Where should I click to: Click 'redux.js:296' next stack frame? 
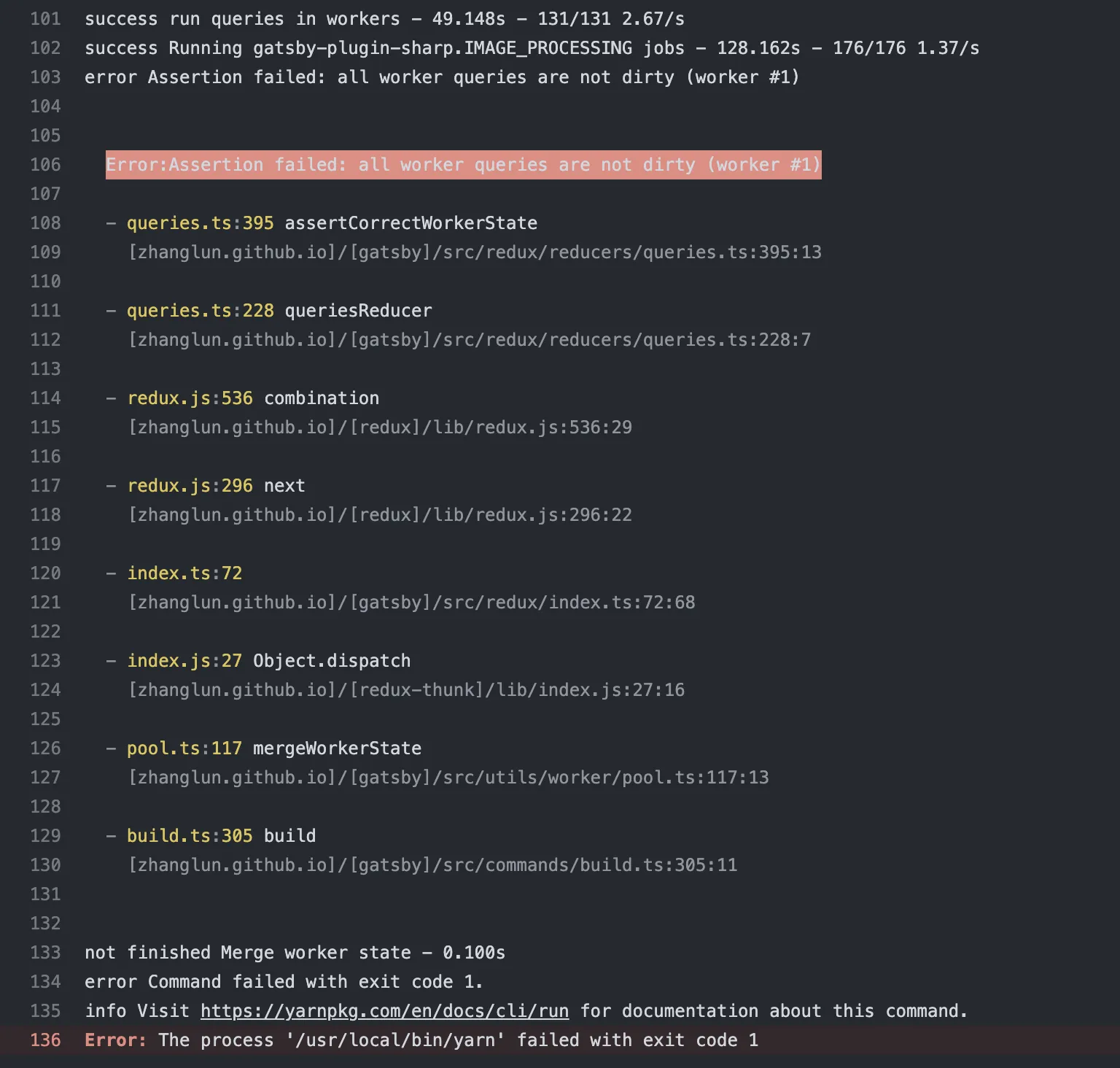pos(190,486)
